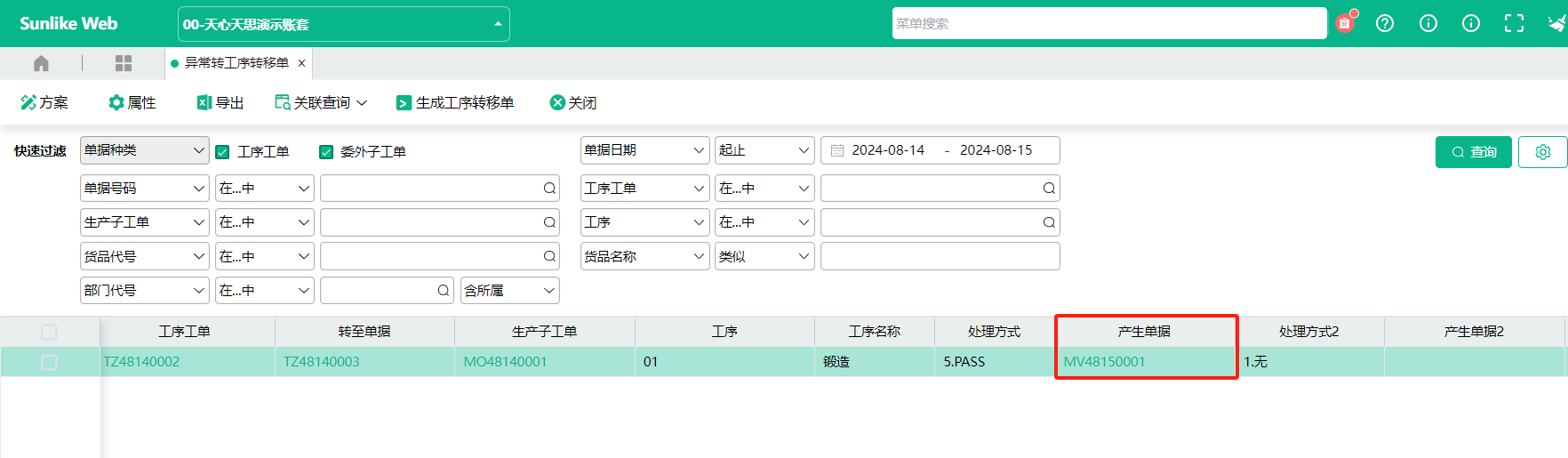Open the 单据种类 dropdown

point(145,150)
